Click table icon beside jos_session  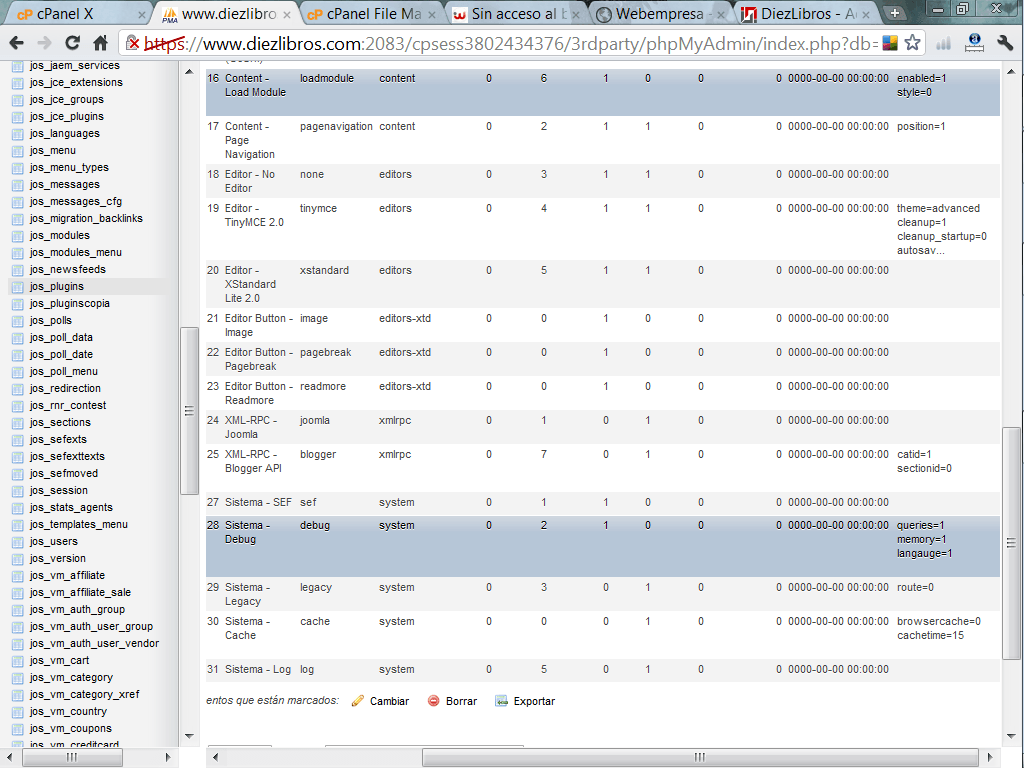[18, 491]
